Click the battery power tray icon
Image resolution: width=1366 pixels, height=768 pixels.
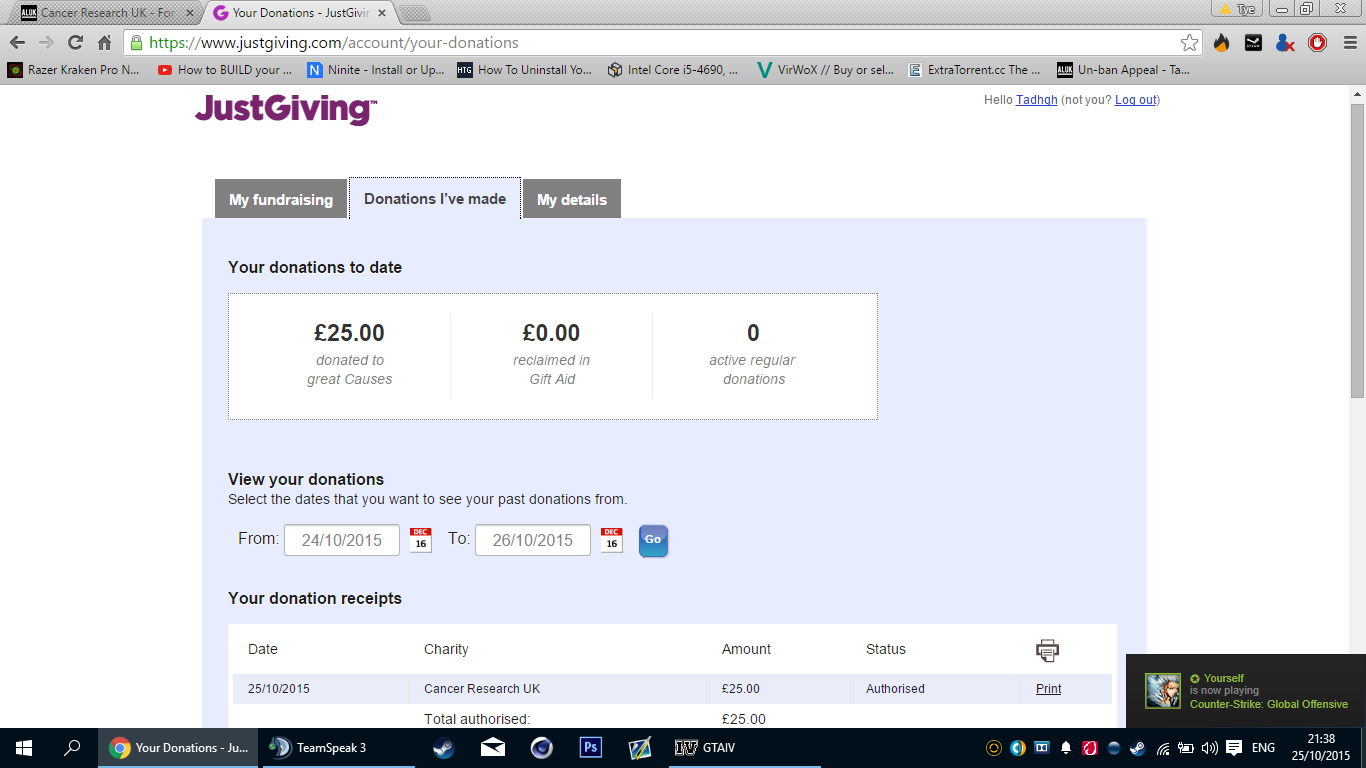point(1186,748)
